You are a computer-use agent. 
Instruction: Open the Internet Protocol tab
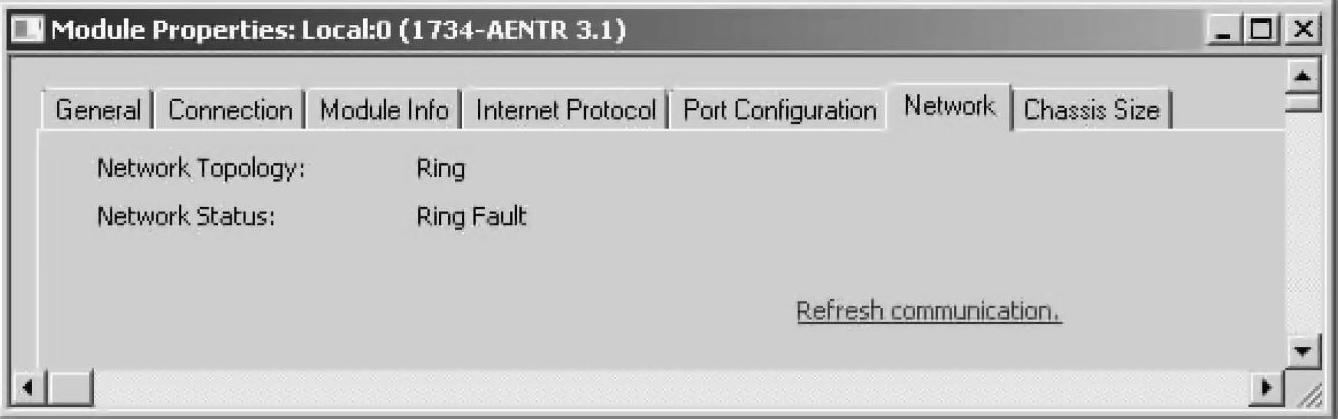566,110
